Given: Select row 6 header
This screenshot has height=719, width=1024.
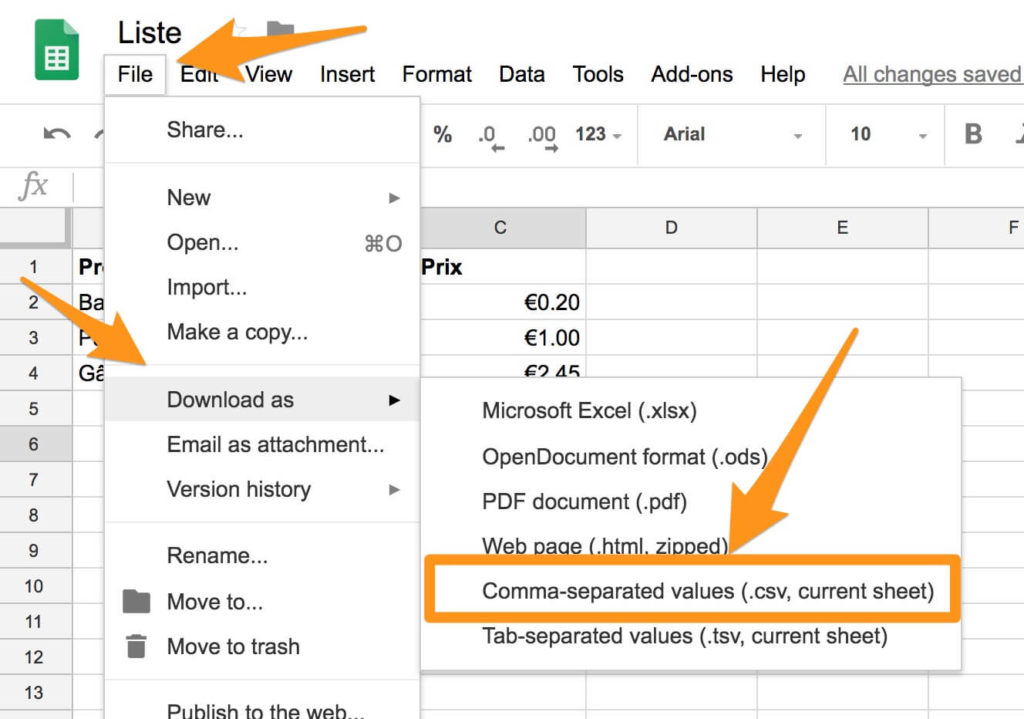Looking at the screenshot, I should click(x=35, y=445).
